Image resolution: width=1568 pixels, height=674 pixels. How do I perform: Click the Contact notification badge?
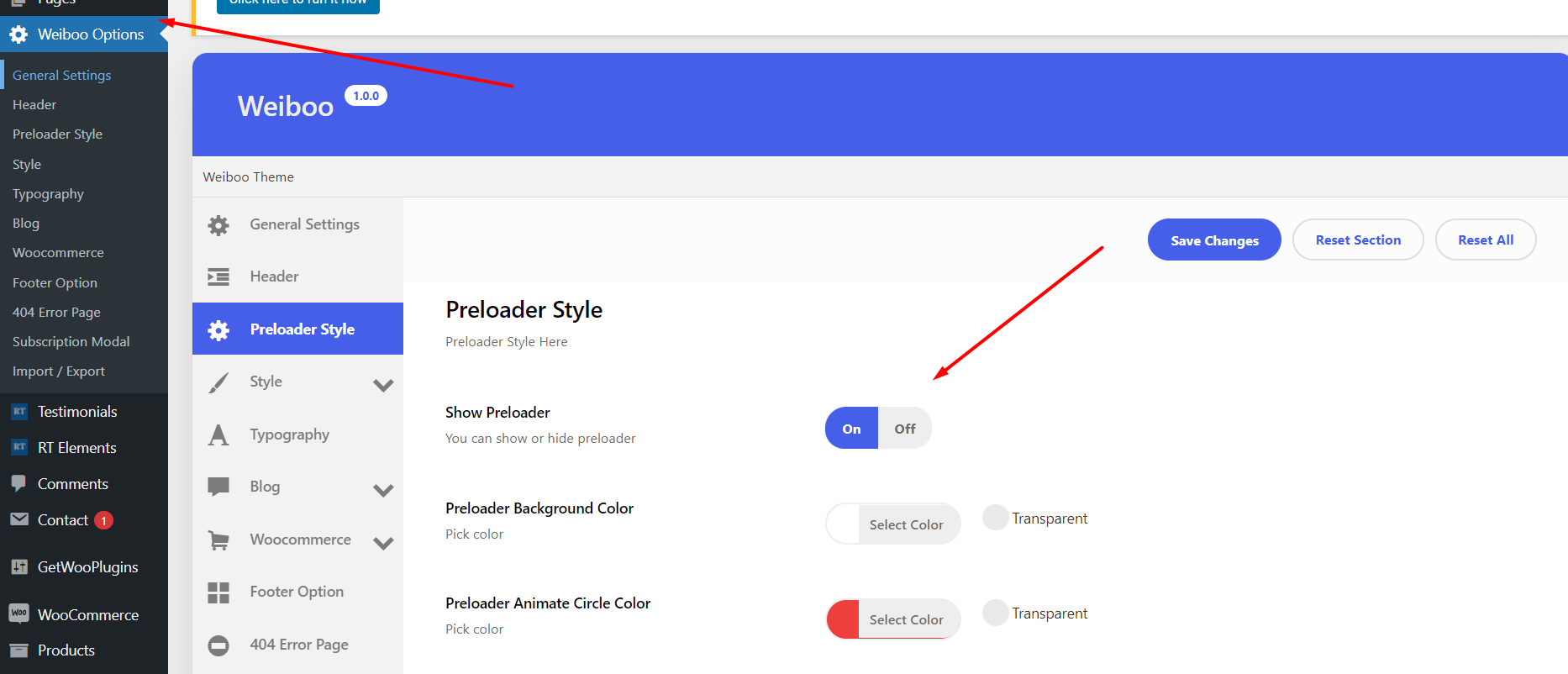103,520
